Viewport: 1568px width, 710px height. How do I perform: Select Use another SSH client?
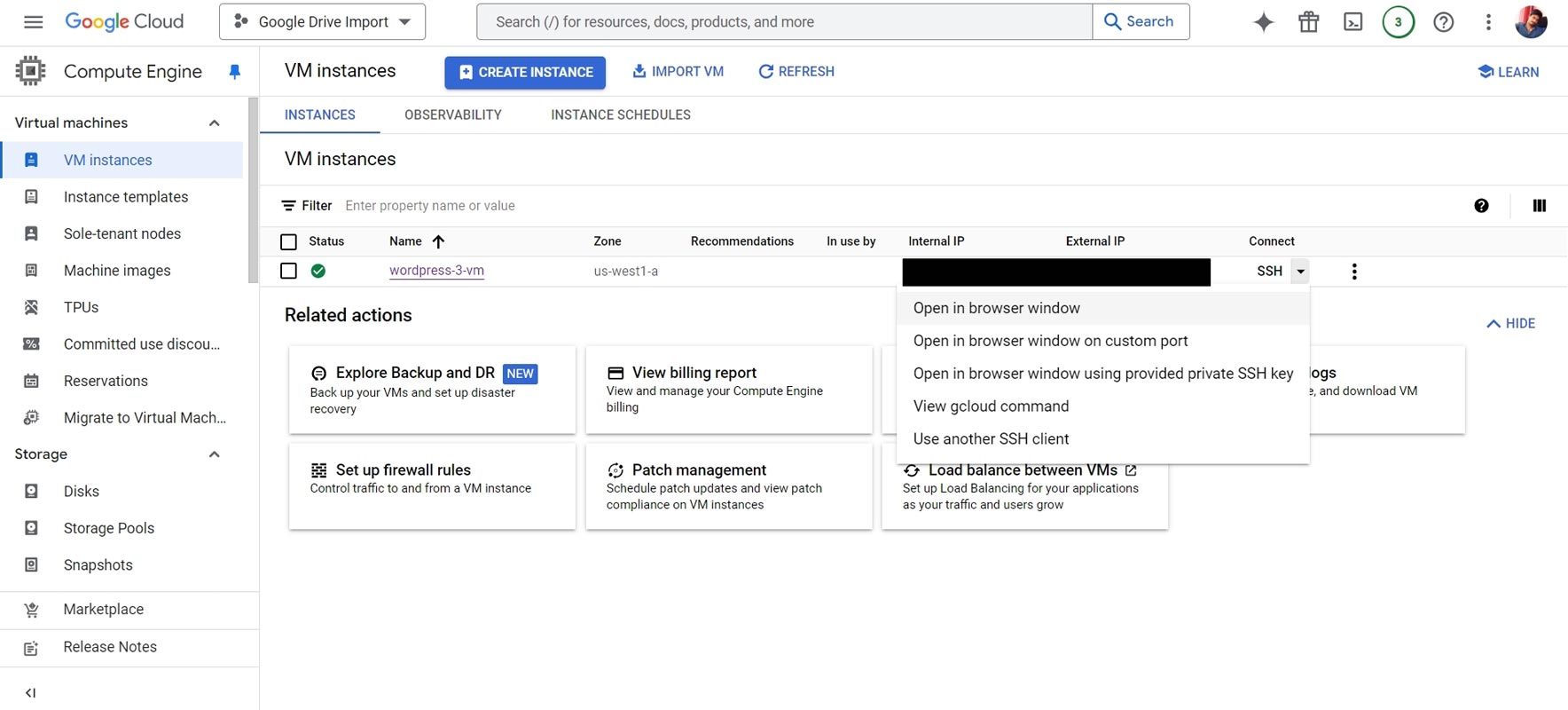coord(1103,439)
